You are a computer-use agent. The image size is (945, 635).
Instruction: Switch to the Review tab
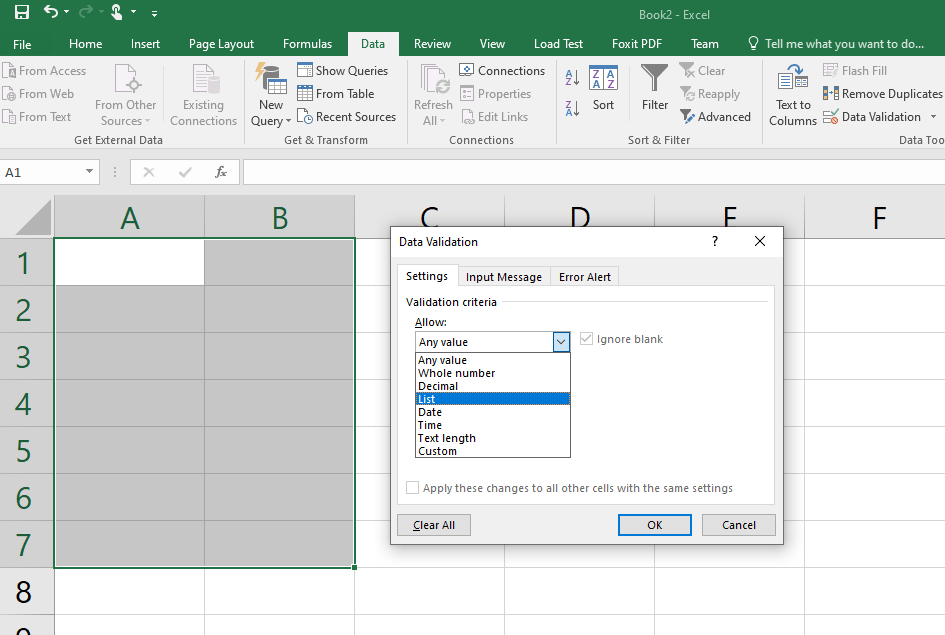click(432, 44)
